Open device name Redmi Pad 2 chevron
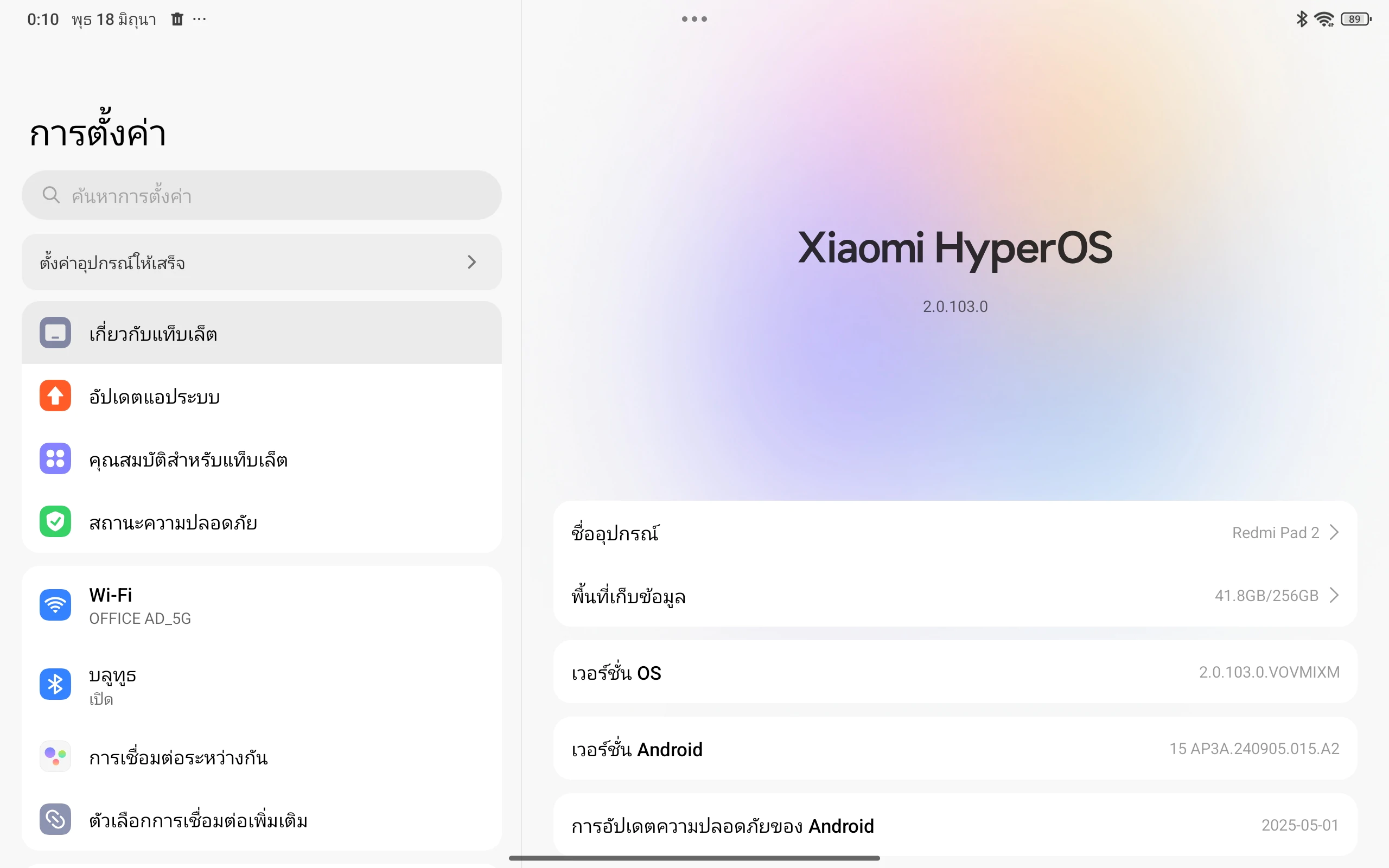This screenshot has height=868, width=1389. coord(1335,533)
